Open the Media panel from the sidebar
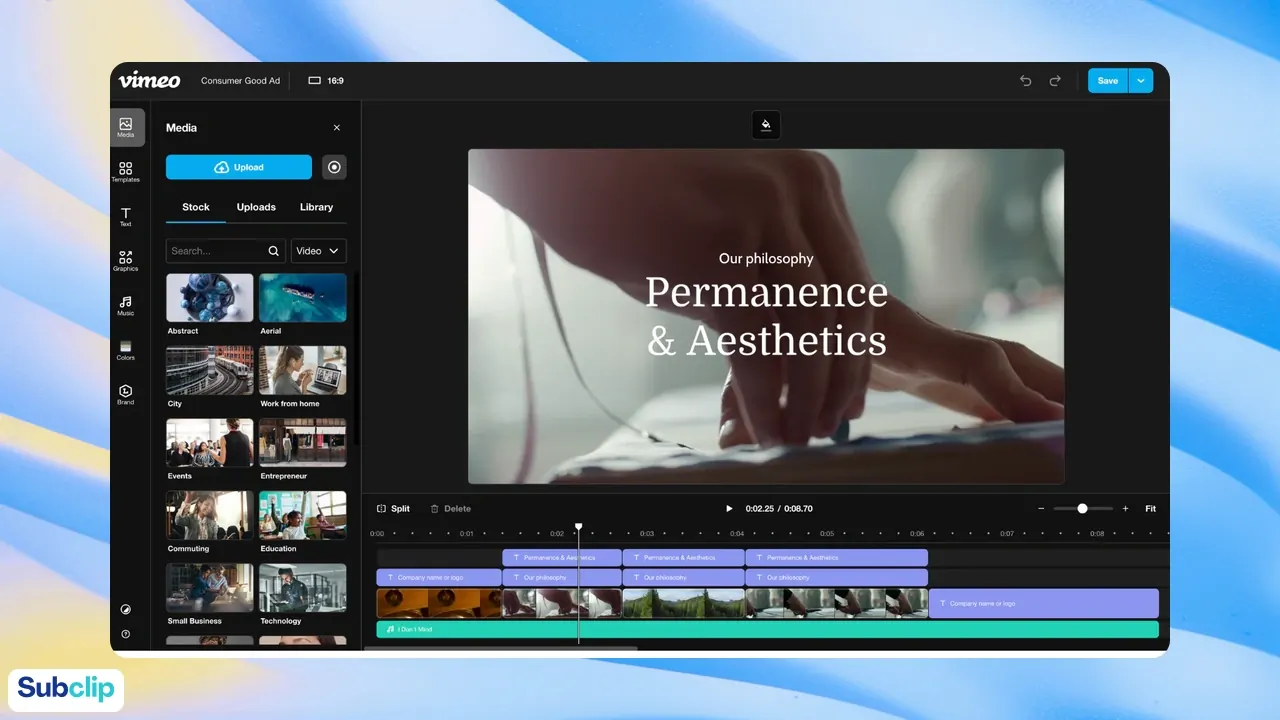The width and height of the screenshot is (1280, 720). [x=125, y=127]
